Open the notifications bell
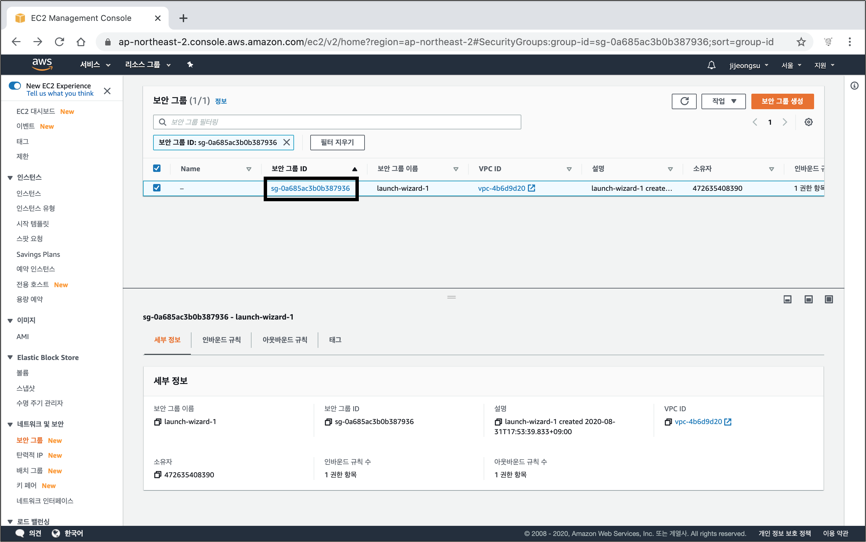 click(x=711, y=65)
